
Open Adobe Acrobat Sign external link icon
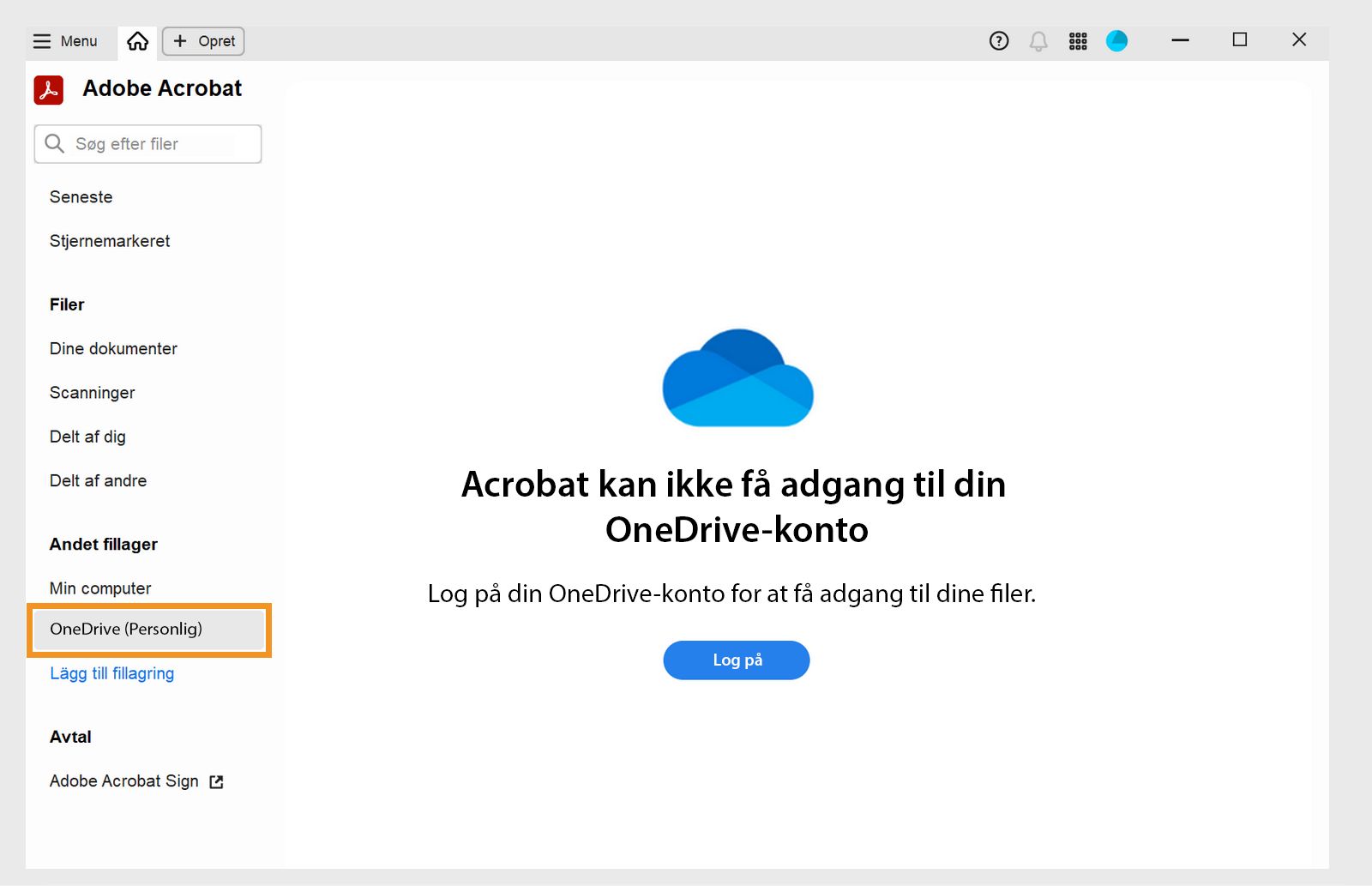[217, 781]
